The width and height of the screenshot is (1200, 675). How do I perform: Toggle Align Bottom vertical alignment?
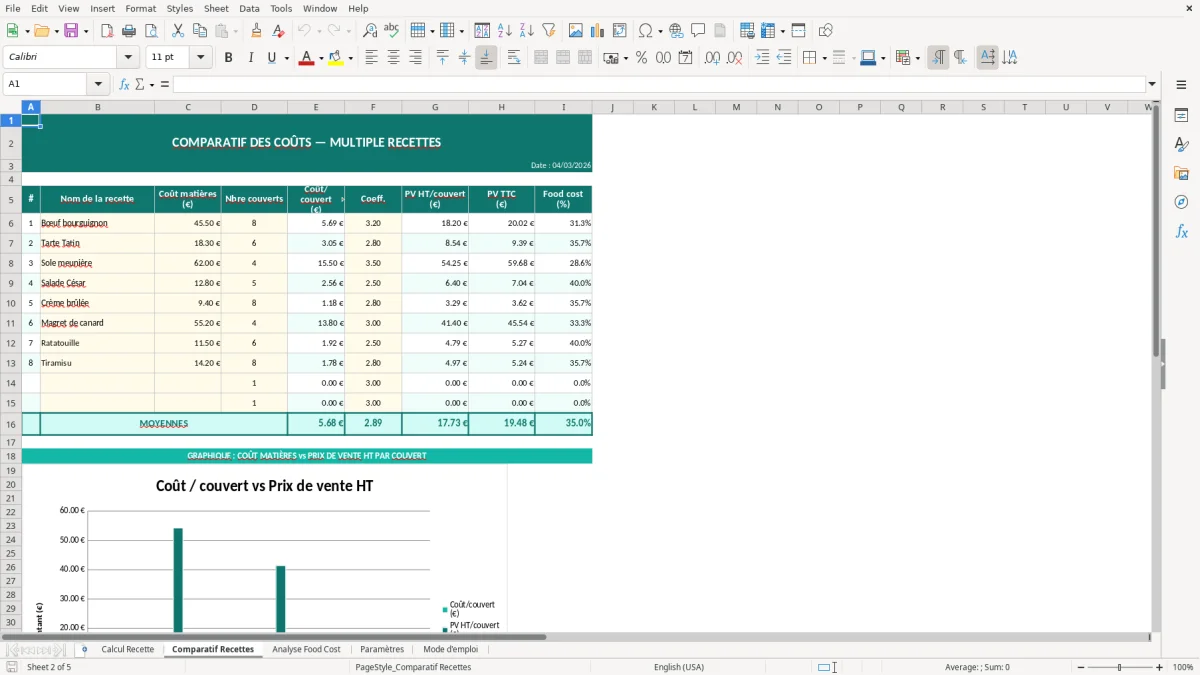(x=486, y=58)
